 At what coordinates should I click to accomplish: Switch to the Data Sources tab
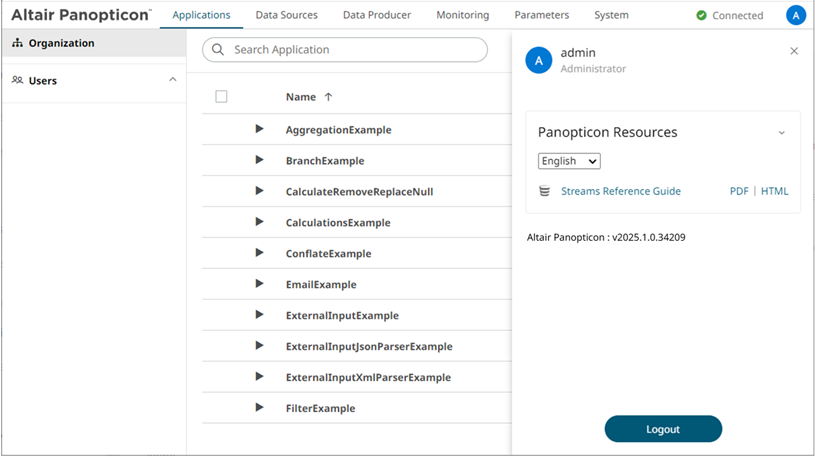pyautogui.click(x=286, y=15)
